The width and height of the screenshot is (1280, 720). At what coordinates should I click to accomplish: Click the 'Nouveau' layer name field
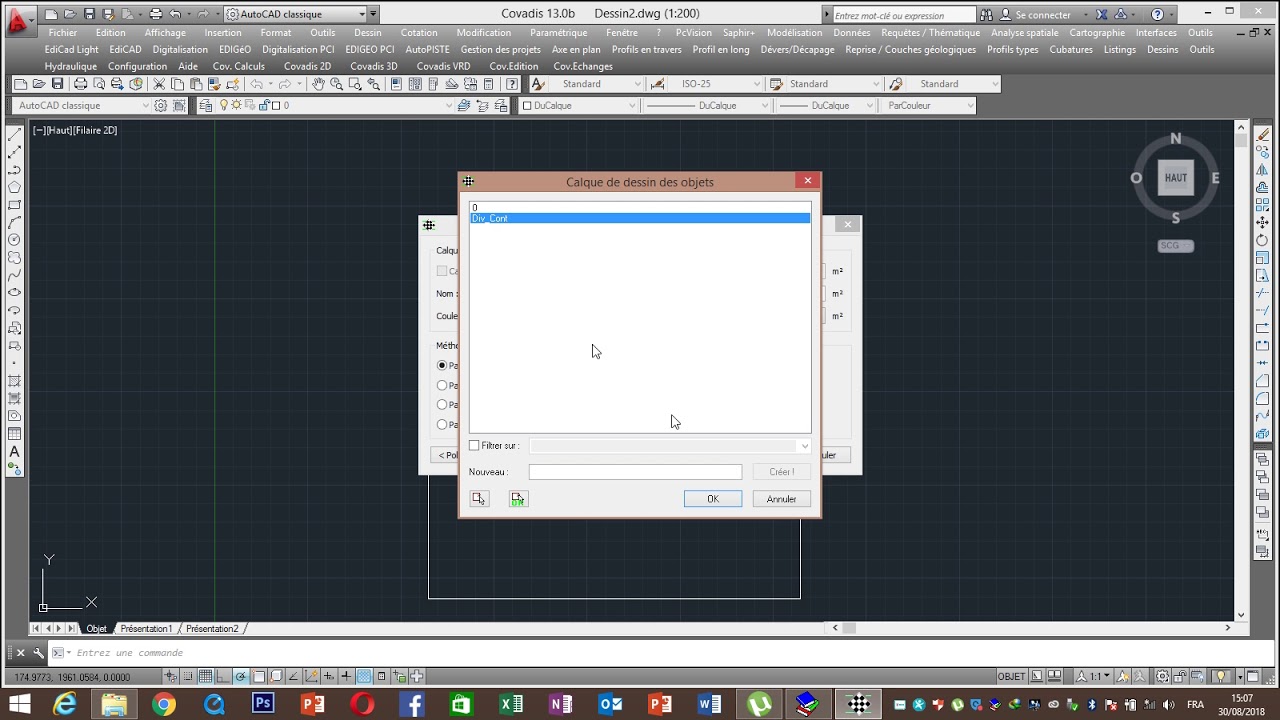tap(635, 472)
